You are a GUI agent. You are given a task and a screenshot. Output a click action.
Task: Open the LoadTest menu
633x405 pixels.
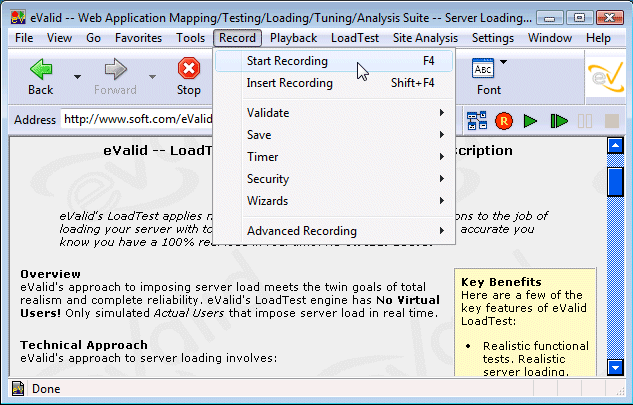pyautogui.click(x=354, y=38)
